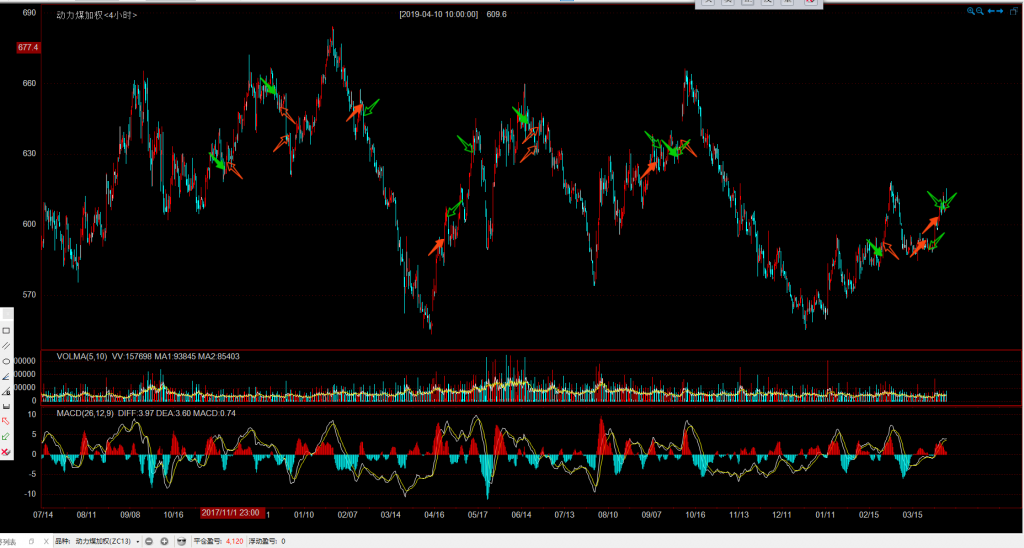1024x548 pixels.
Task: Select the rectangle drawing tool
Action: tap(7, 330)
